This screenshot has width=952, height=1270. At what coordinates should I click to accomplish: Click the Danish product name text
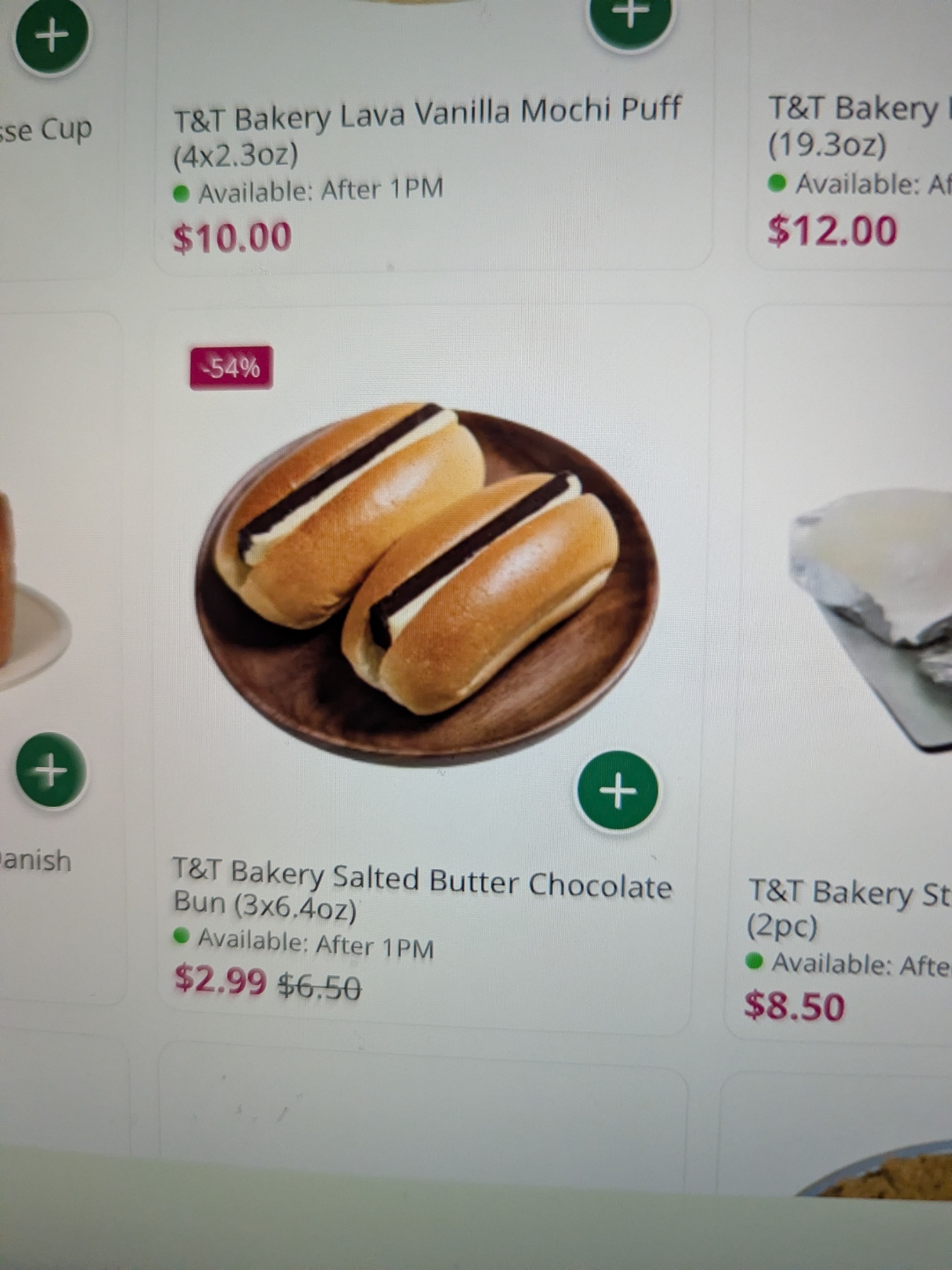tap(36, 861)
